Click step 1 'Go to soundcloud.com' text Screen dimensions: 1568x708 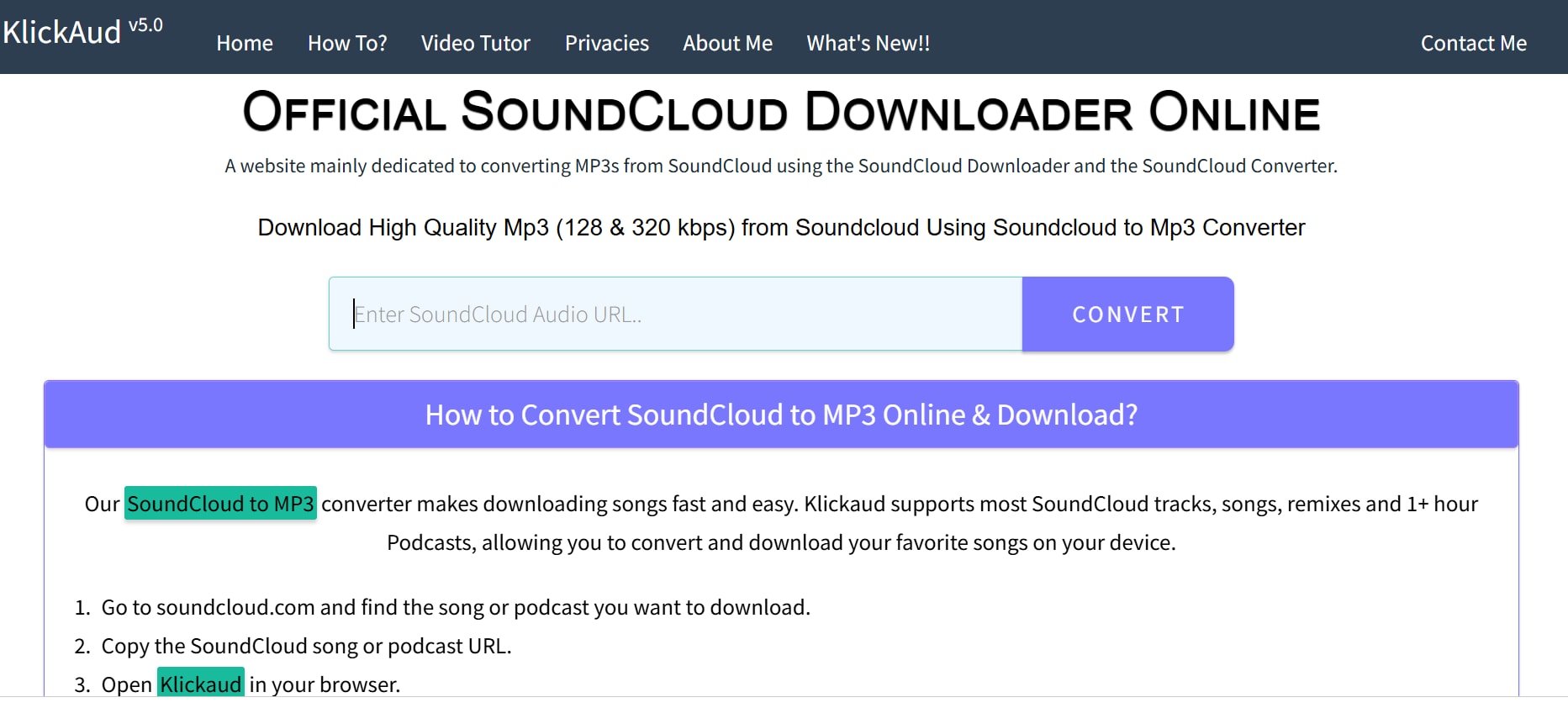[456, 607]
